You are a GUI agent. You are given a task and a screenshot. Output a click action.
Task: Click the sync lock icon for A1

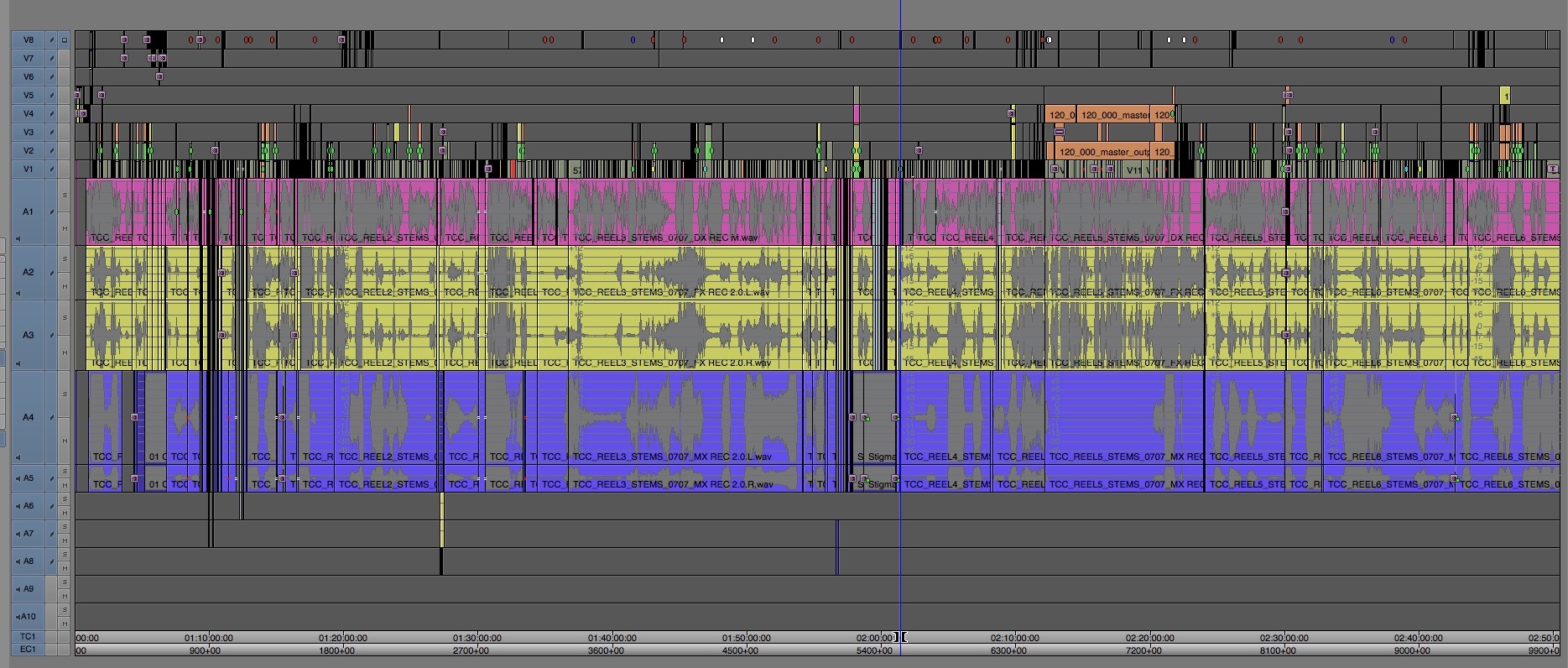(x=52, y=211)
